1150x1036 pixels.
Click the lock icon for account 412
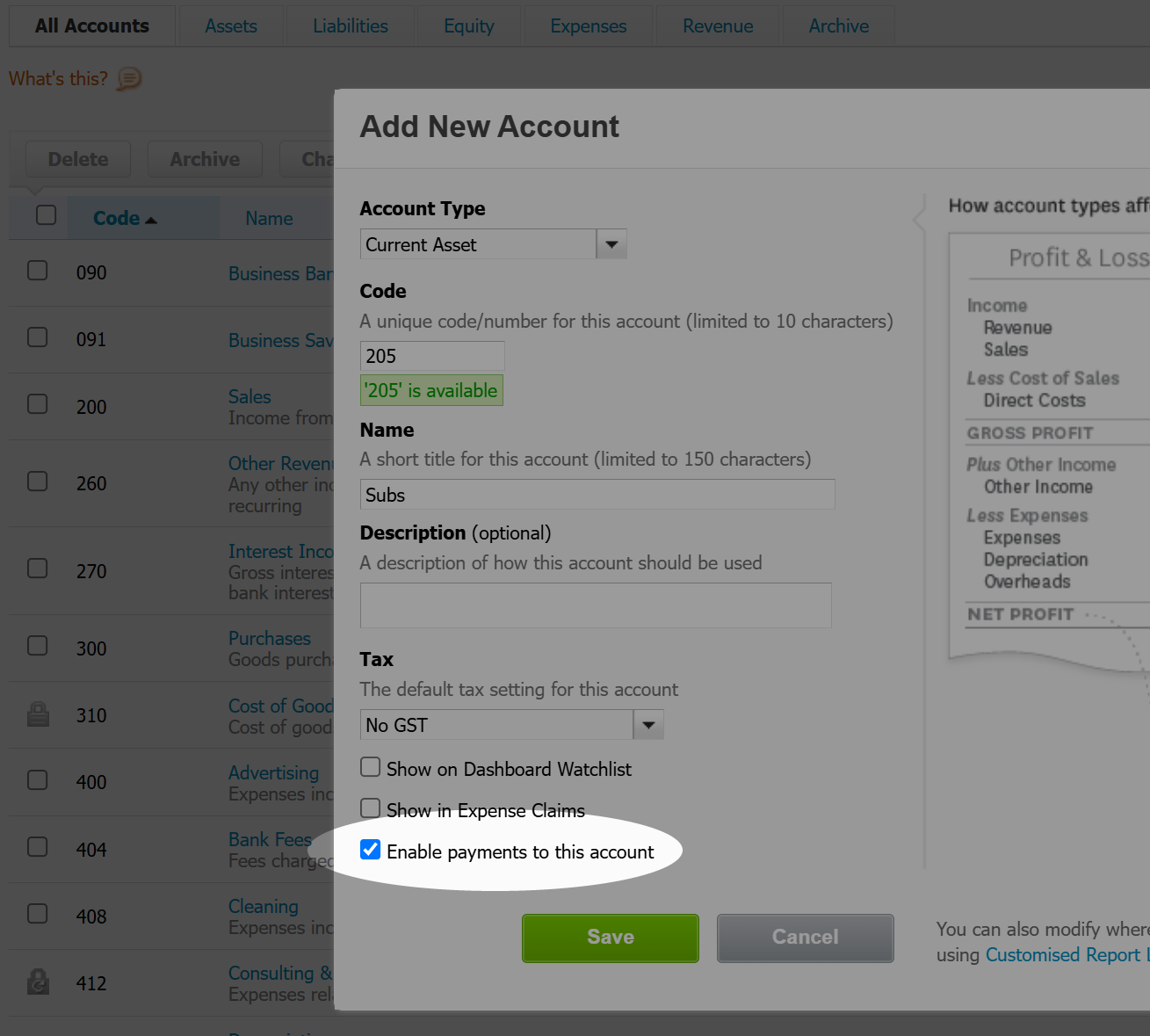(x=38, y=982)
